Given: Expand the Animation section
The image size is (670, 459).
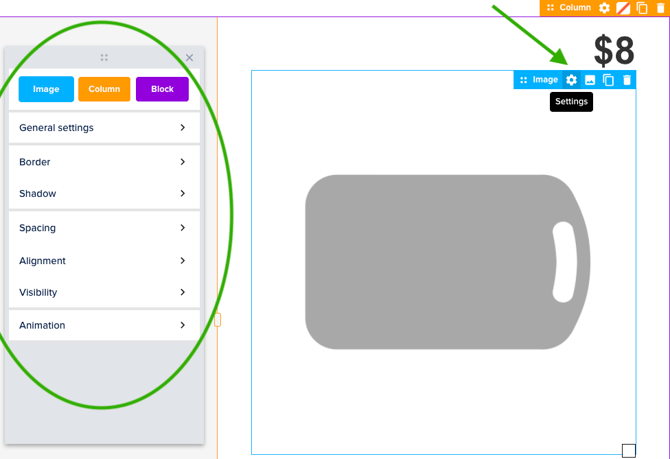Looking at the screenshot, I should tap(104, 325).
